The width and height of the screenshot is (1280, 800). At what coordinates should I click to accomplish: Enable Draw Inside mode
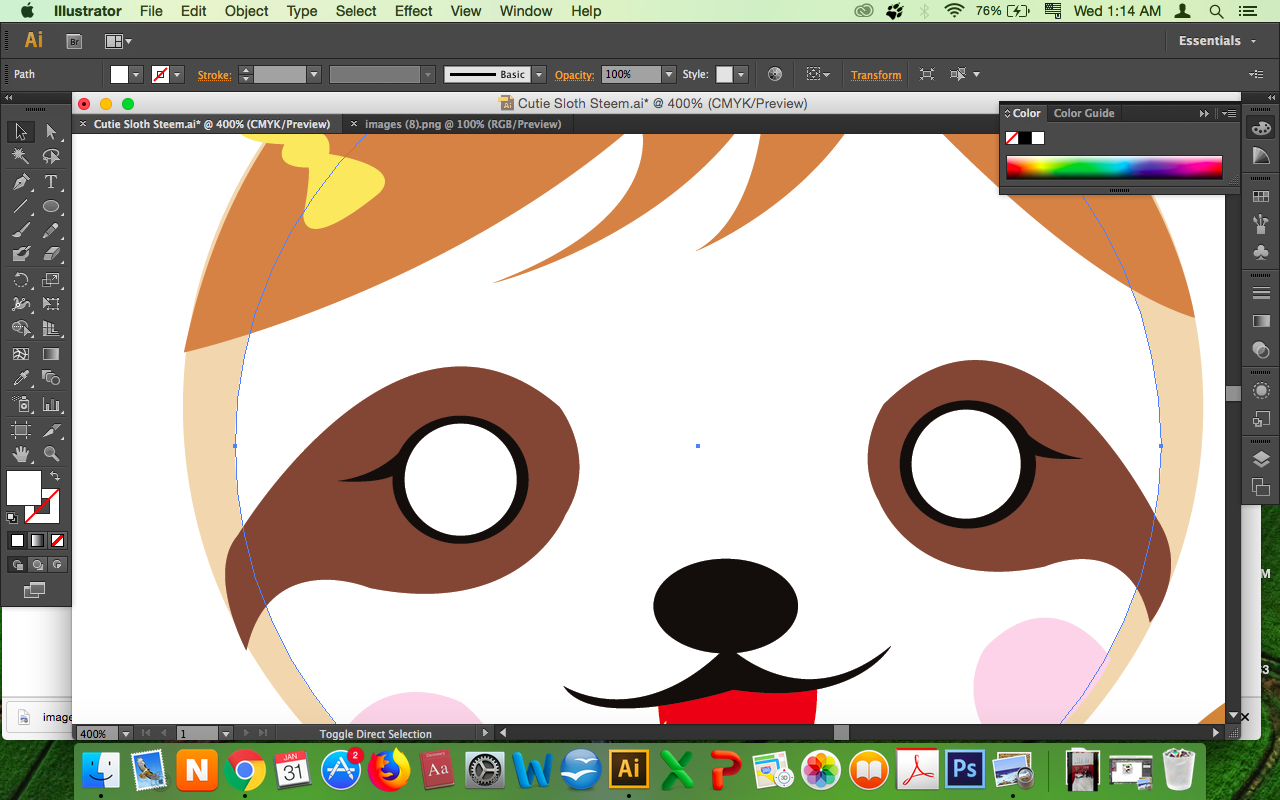[57, 565]
